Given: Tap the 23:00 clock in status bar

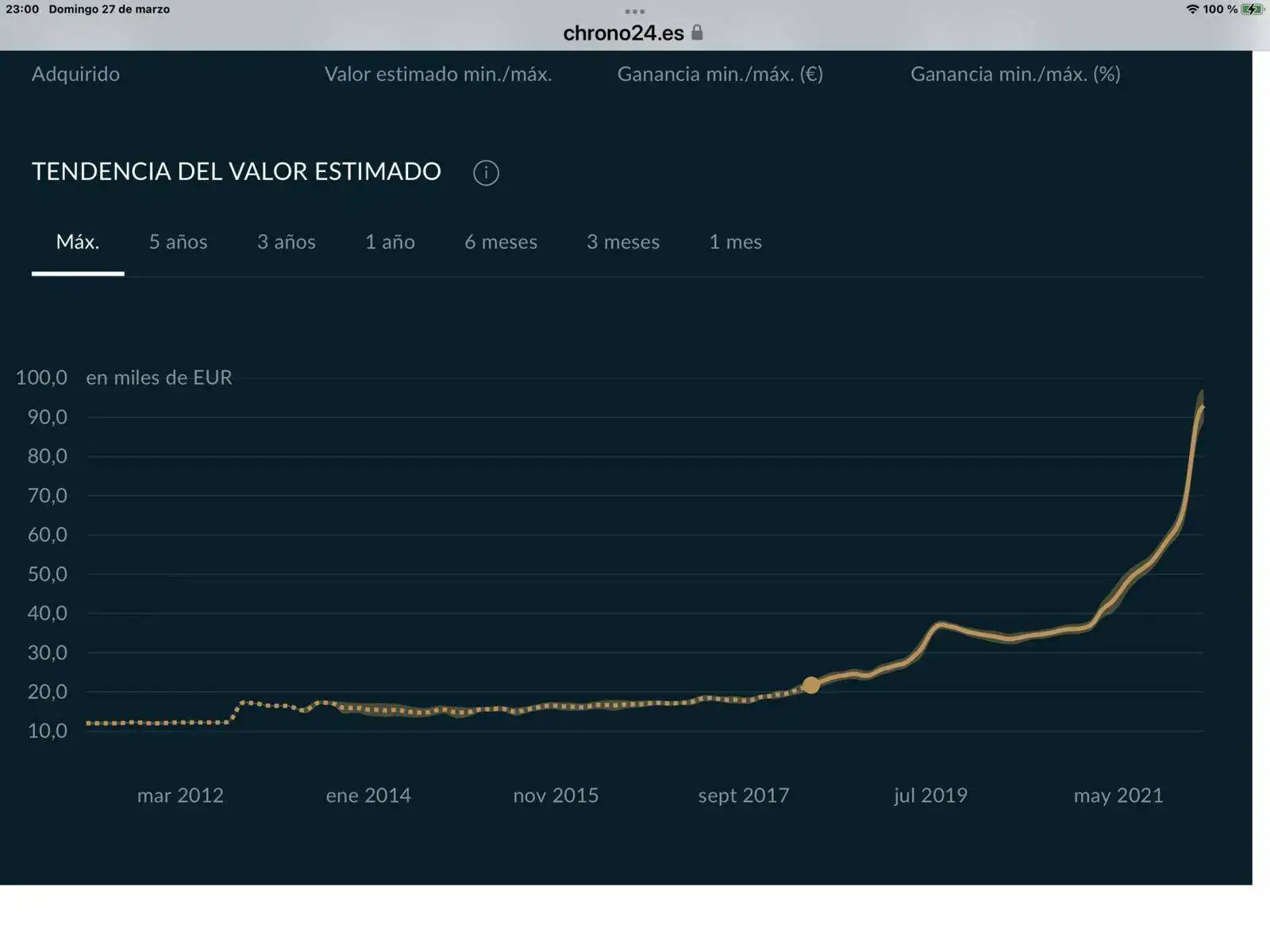Looking at the screenshot, I should (22, 10).
